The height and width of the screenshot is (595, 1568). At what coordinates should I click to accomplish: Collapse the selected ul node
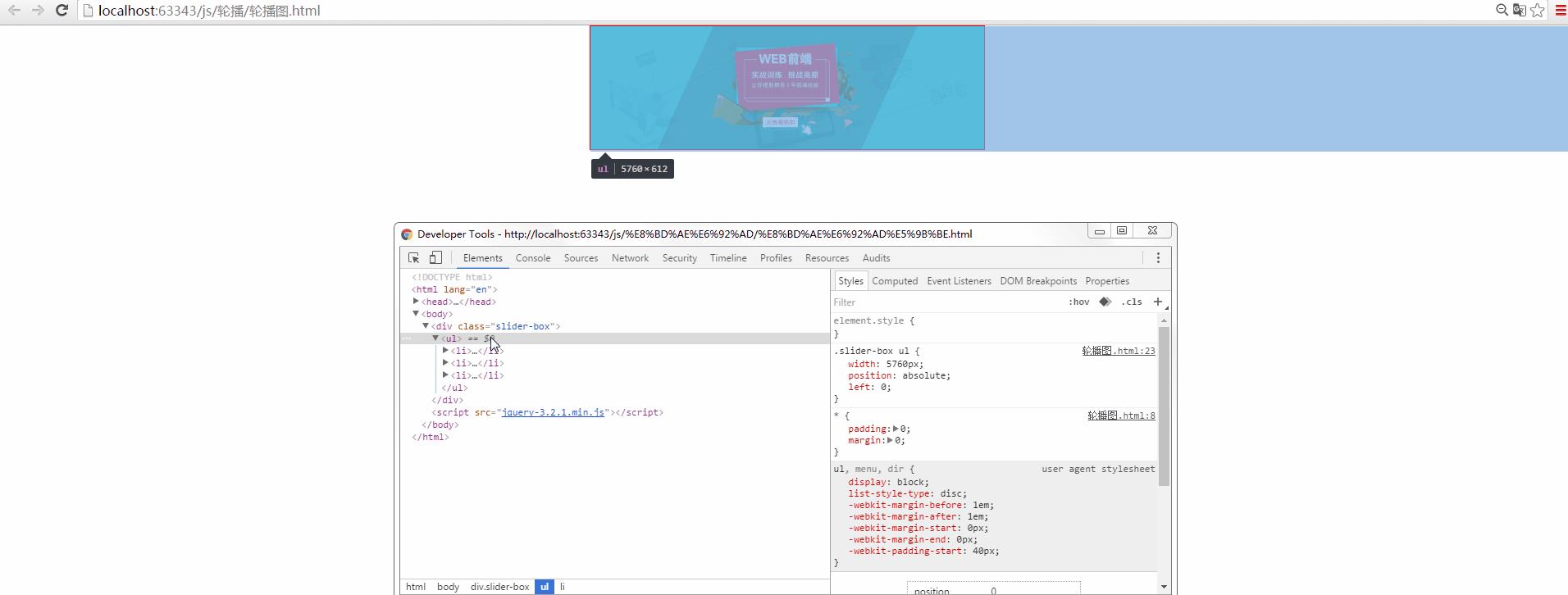tap(435, 338)
